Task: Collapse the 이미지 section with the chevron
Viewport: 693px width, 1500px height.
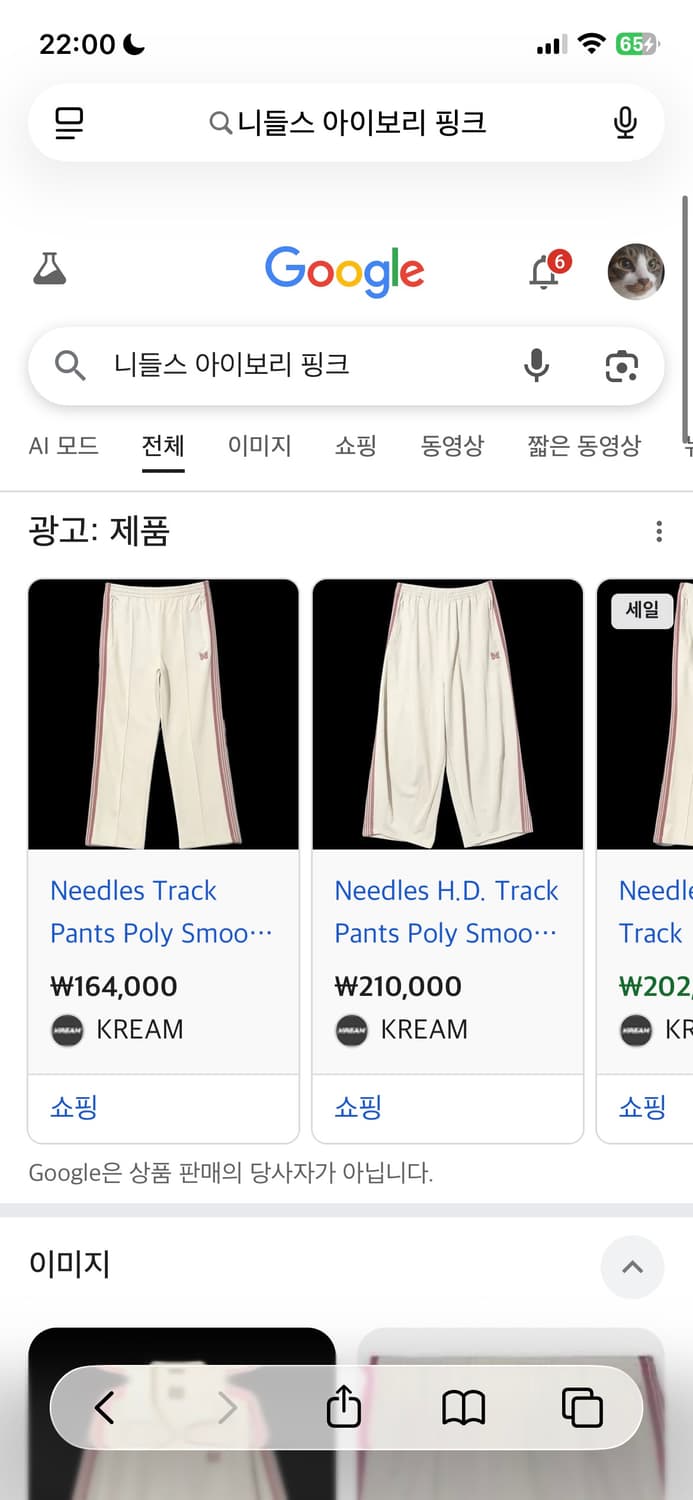Action: (x=631, y=1267)
